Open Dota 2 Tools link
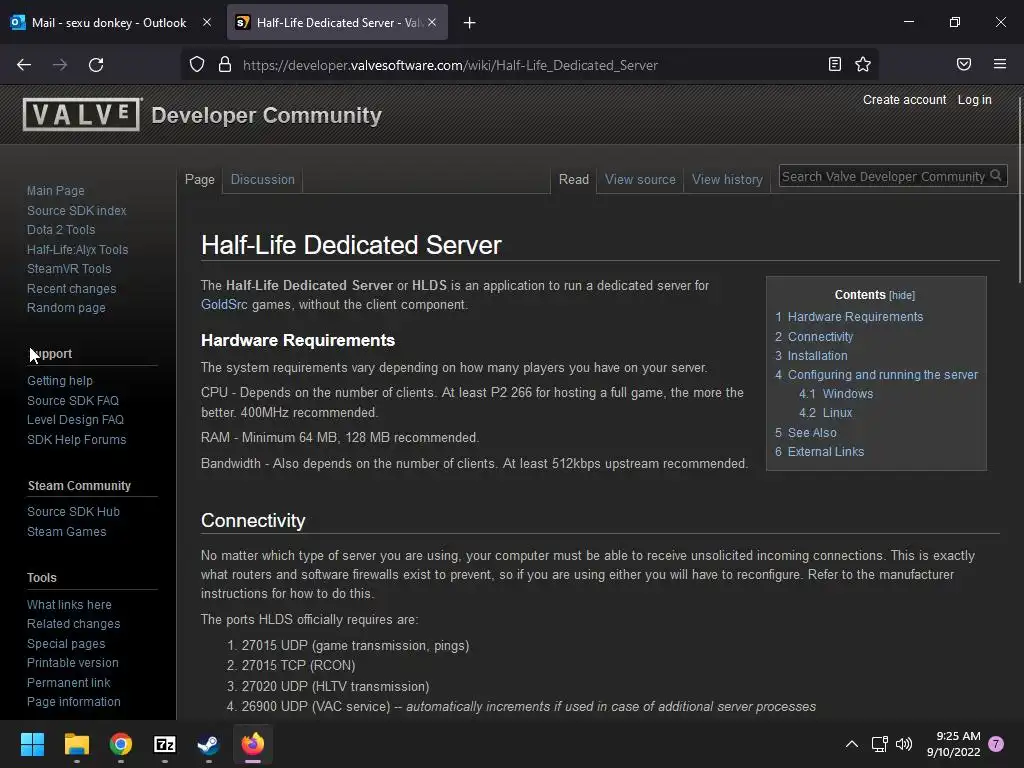 pyautogui.click(x=61, y=229)
